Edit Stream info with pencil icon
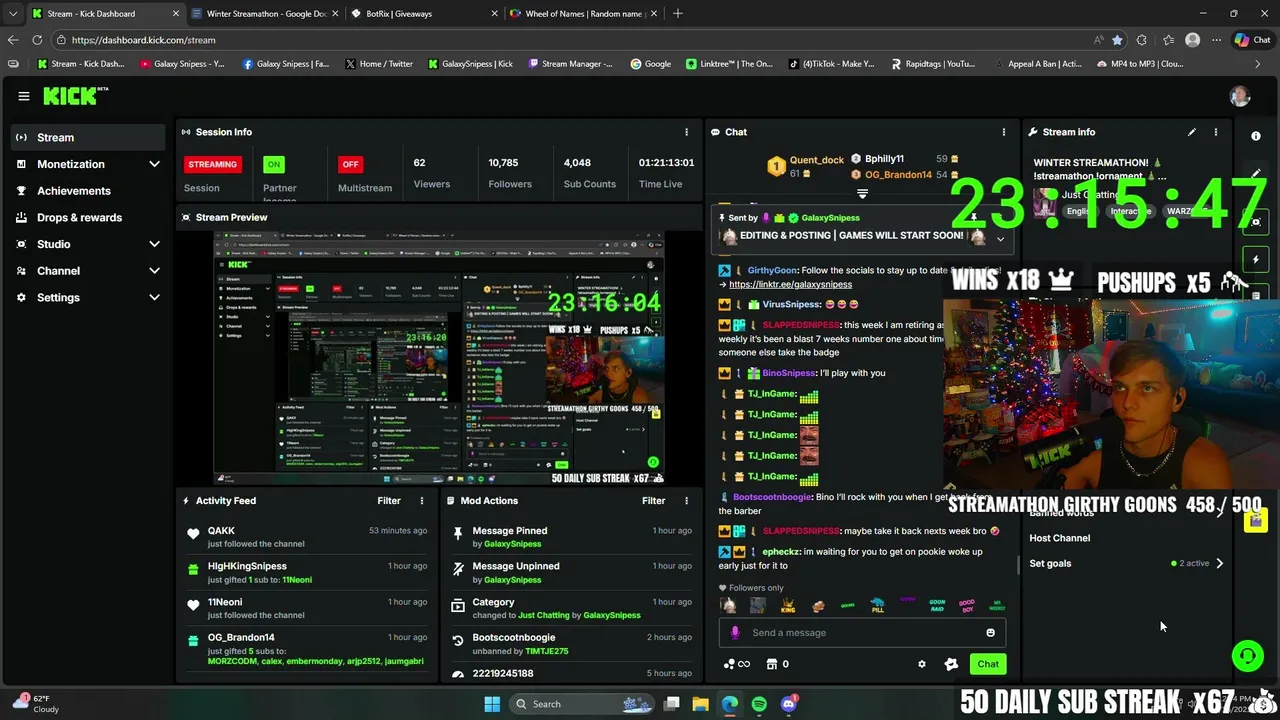 point(1191,132)
